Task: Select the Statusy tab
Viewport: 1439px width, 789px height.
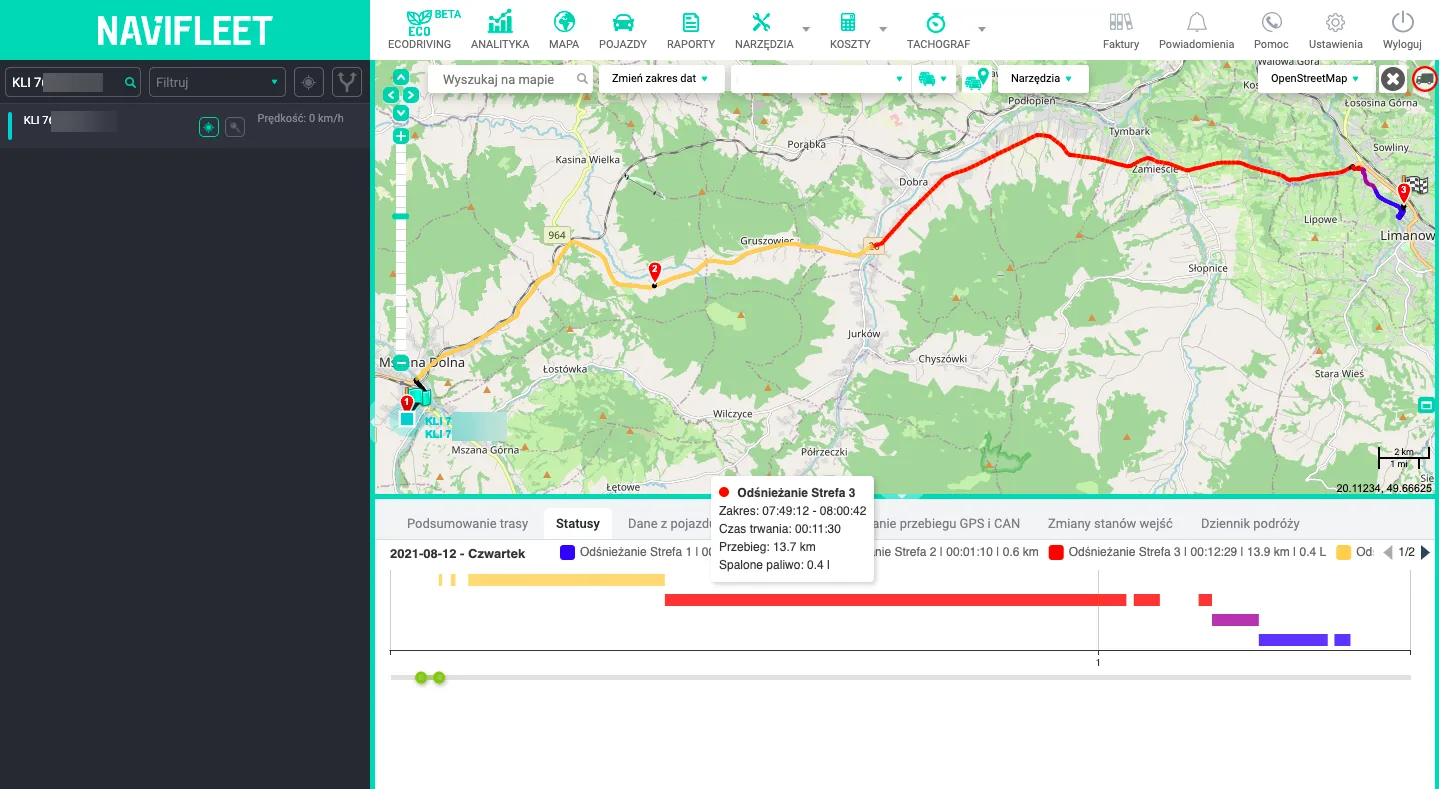Action: tap(578, 523)
